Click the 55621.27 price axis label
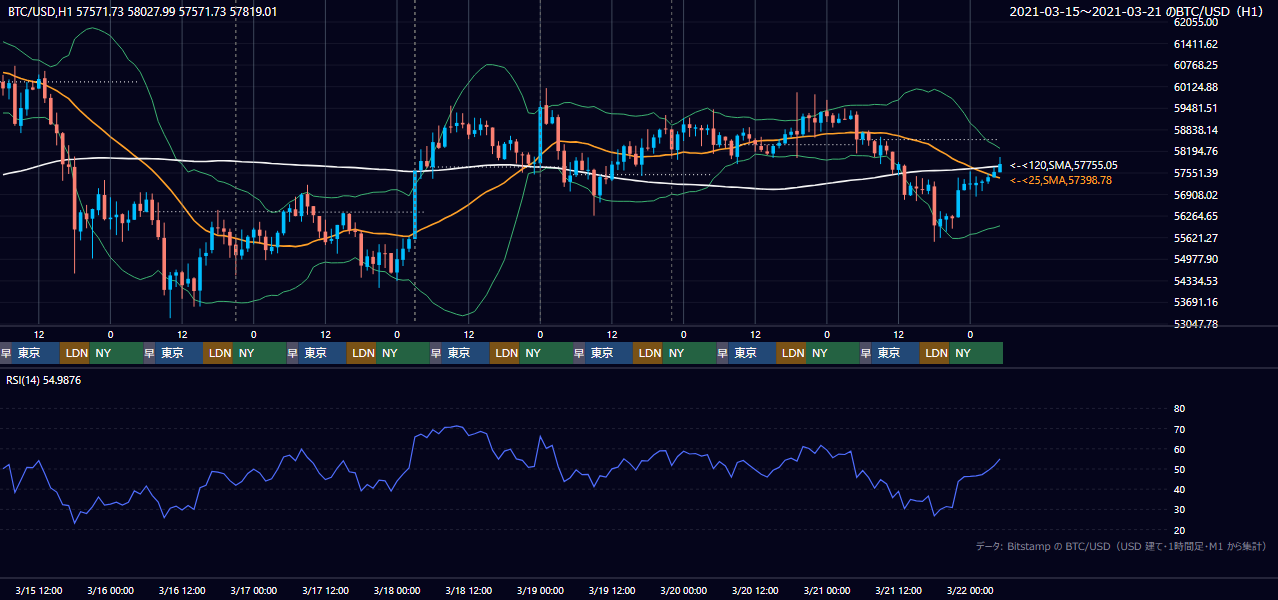Image resolution: width=1278 pixels, height=600 pixels. coord(1195,238)
